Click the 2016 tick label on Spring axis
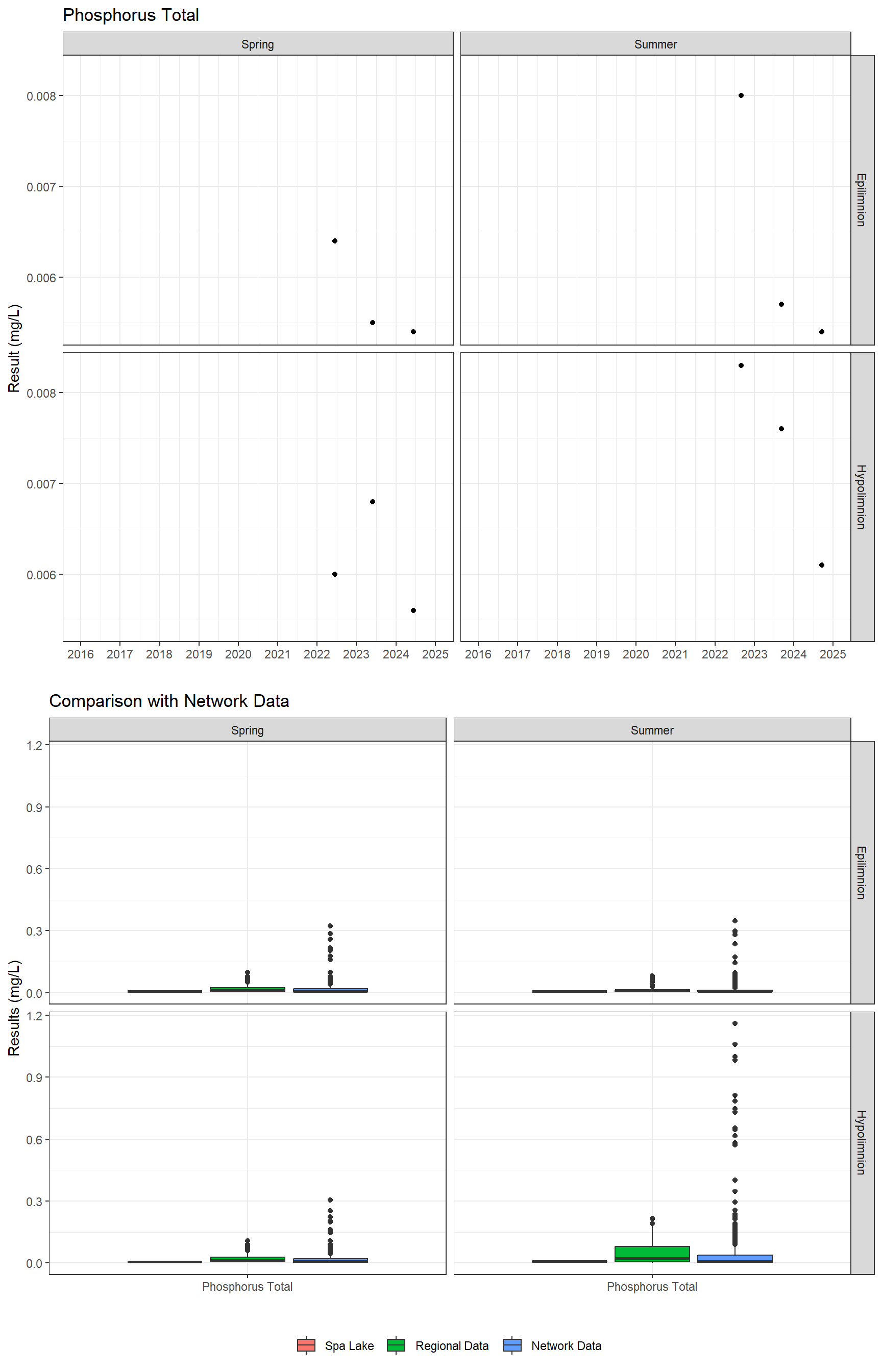This screenshot has width=882, height=1372. click(x=80, y=654)
